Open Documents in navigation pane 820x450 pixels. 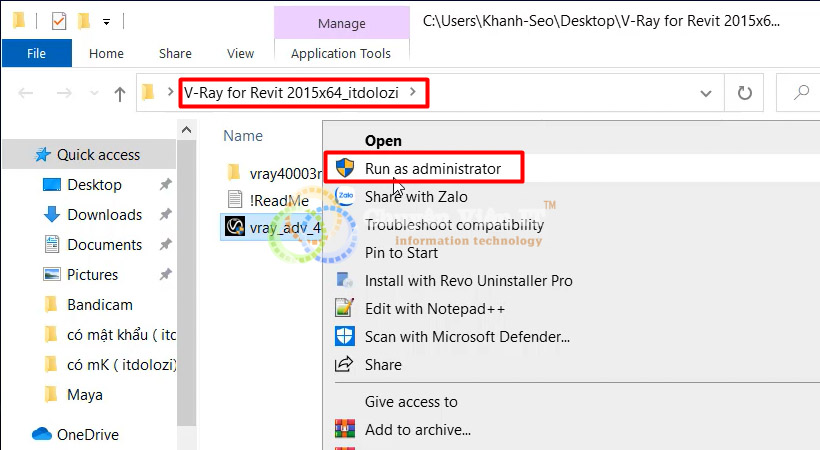pos(105,244)
